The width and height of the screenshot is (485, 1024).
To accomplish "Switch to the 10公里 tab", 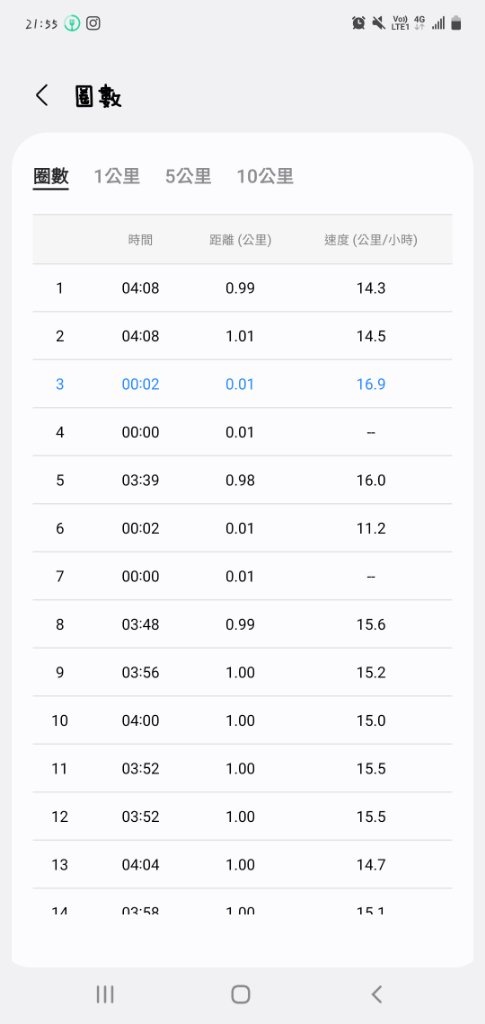I will [x=265, y=176].
